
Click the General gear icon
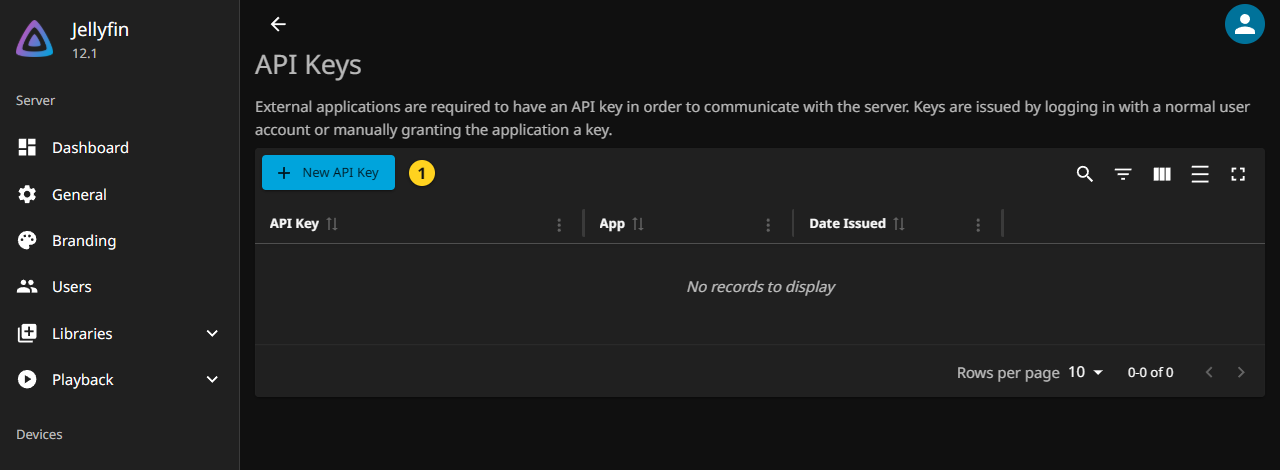pyautogui.click(x=27, y=194)
